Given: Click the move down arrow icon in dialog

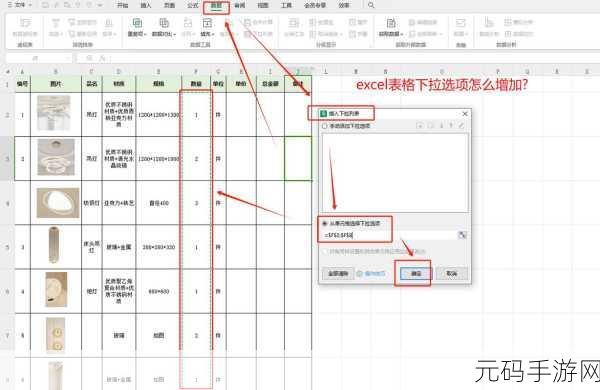Looking at the screenshot, I should [441, 126].
